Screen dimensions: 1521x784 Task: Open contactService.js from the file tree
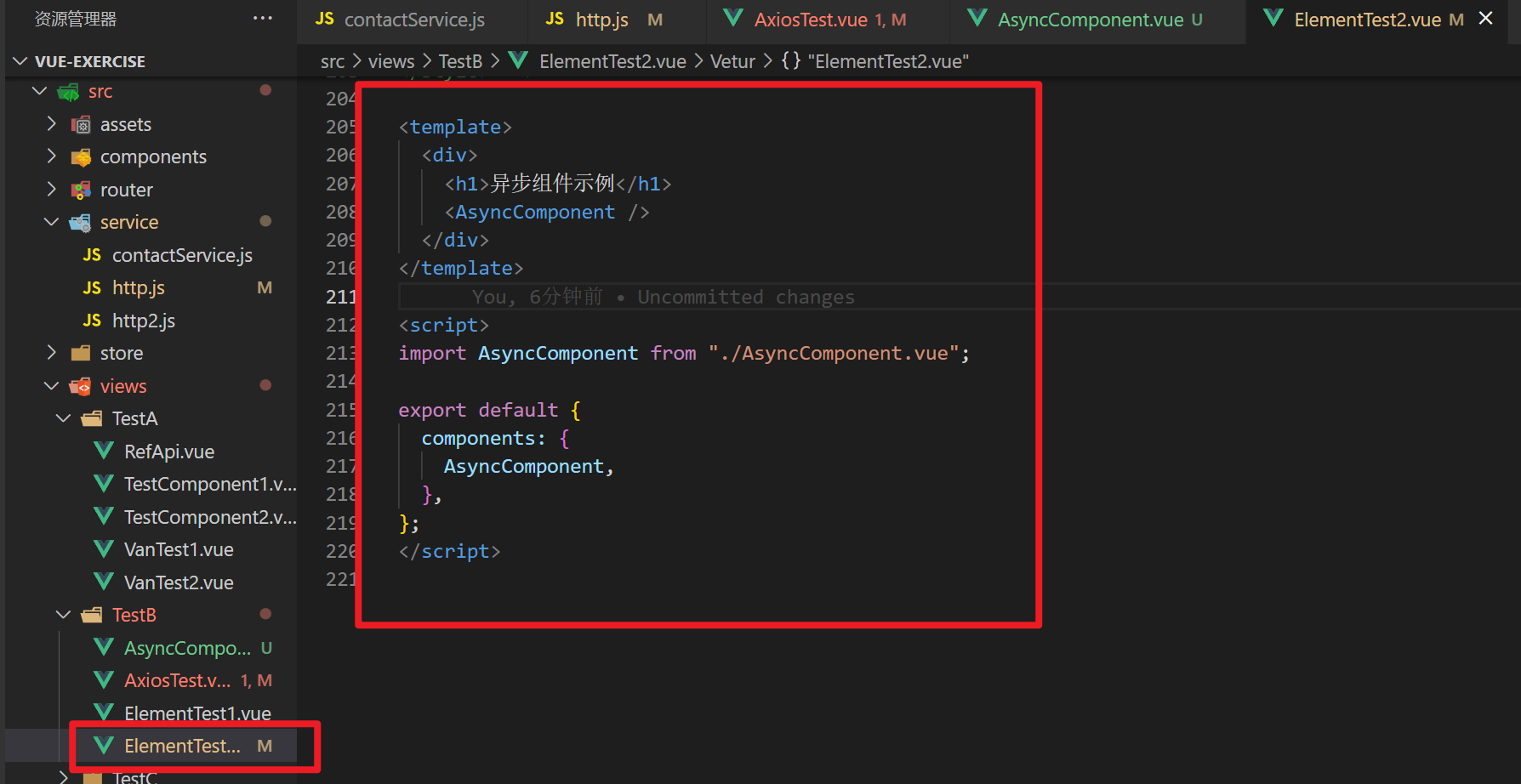pyautogui.click(x=182, y=255)
